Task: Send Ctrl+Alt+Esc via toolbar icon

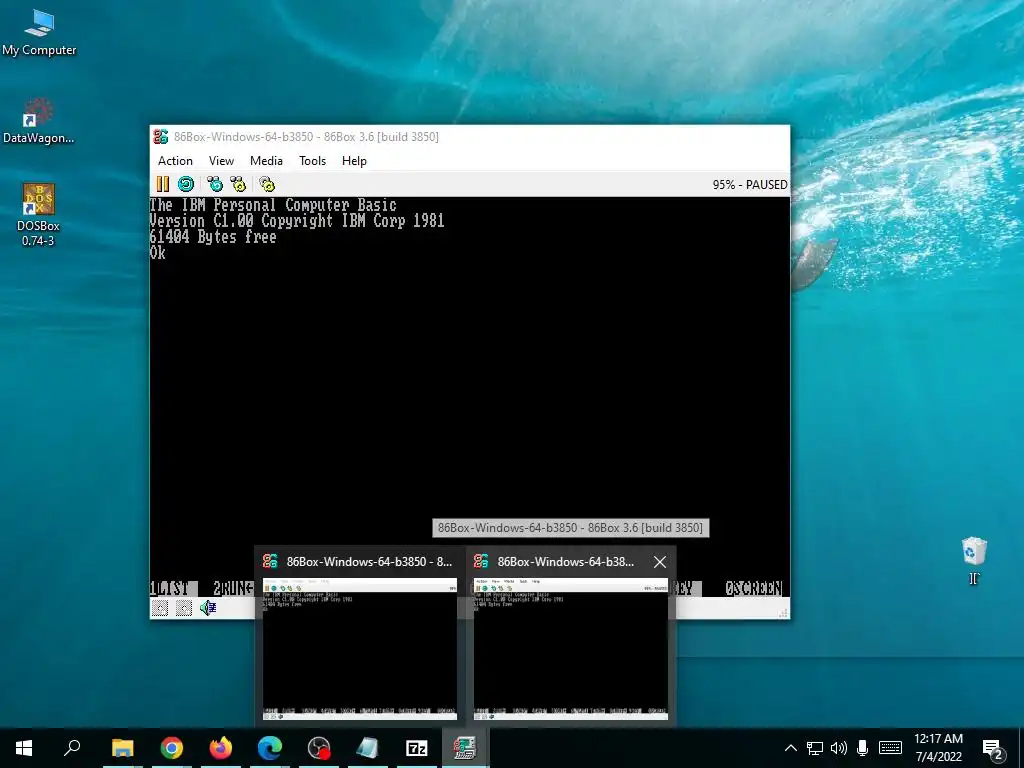Action: [x=238, y=184]
